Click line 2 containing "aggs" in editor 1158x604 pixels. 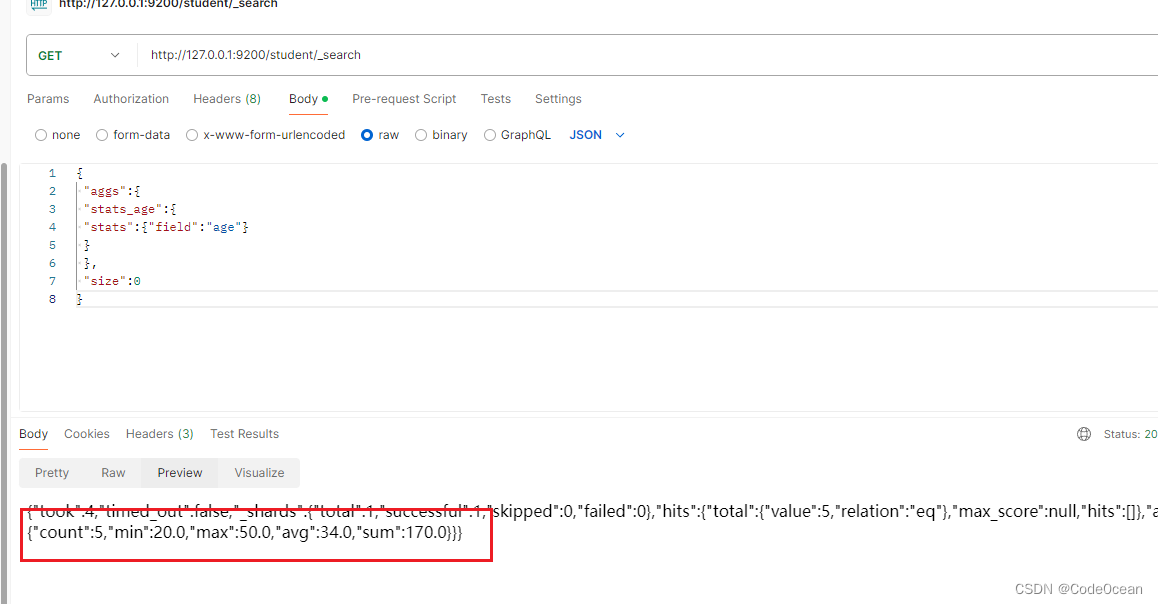(112, 191)
